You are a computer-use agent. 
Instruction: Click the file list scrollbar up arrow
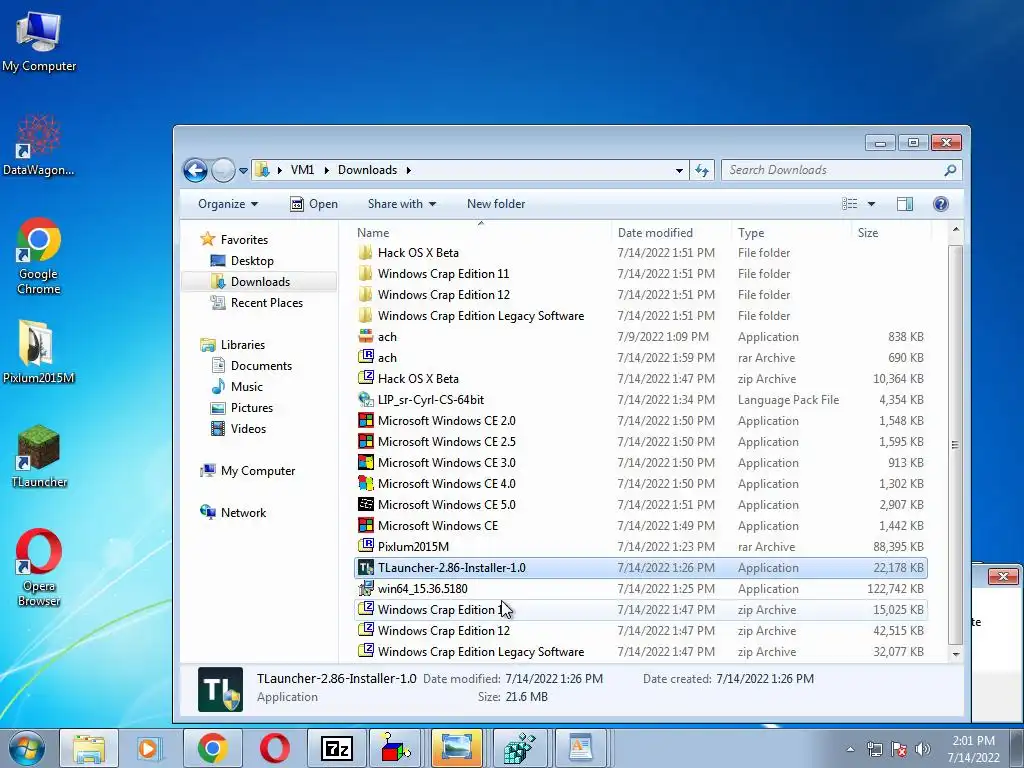(x=956, y=229)
